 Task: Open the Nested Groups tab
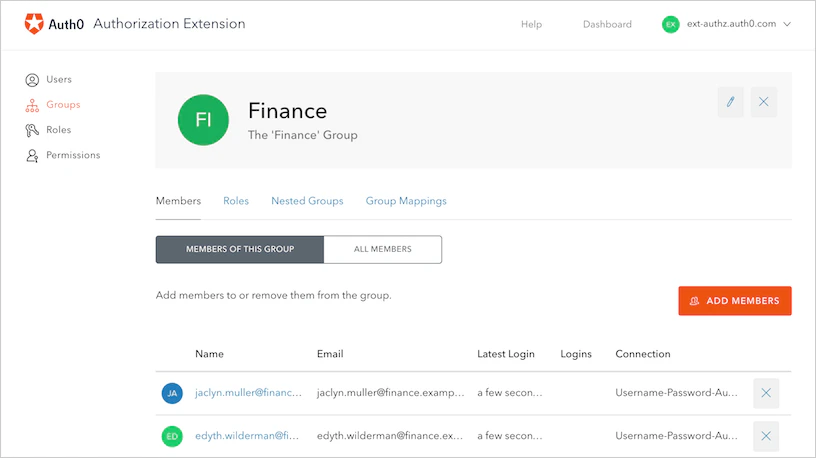point(307,201)
